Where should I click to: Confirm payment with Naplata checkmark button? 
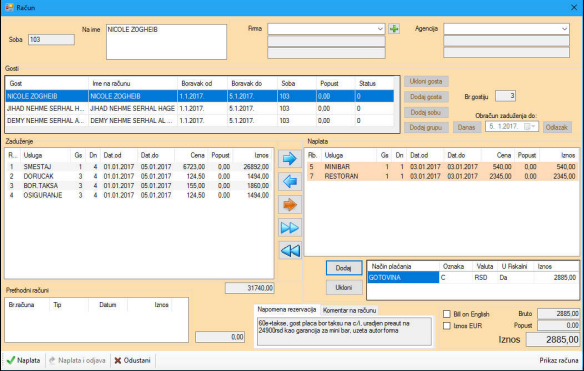pyautogui.click(x=23, y=361)
